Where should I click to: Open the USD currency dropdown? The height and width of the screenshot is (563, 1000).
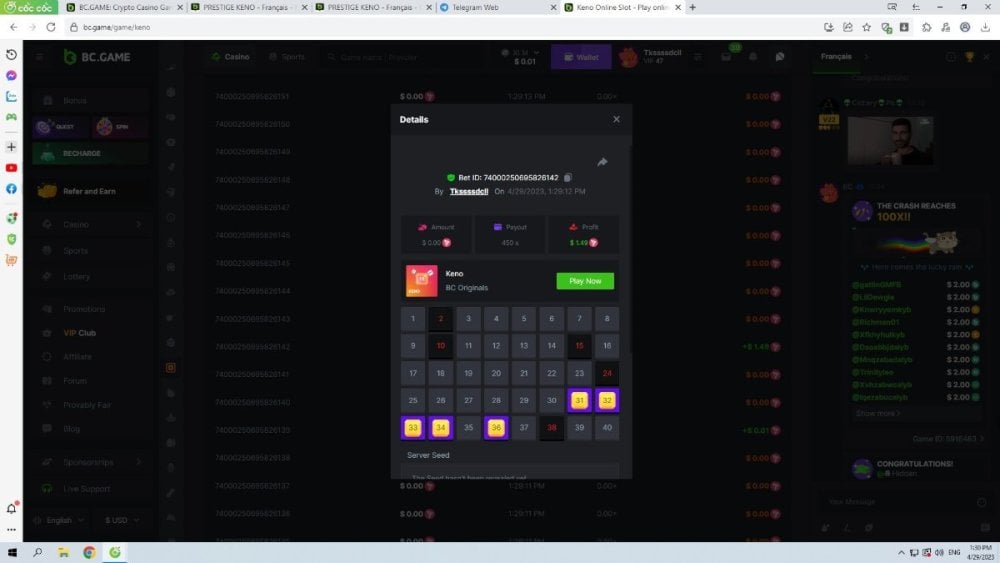coord(122,520)
